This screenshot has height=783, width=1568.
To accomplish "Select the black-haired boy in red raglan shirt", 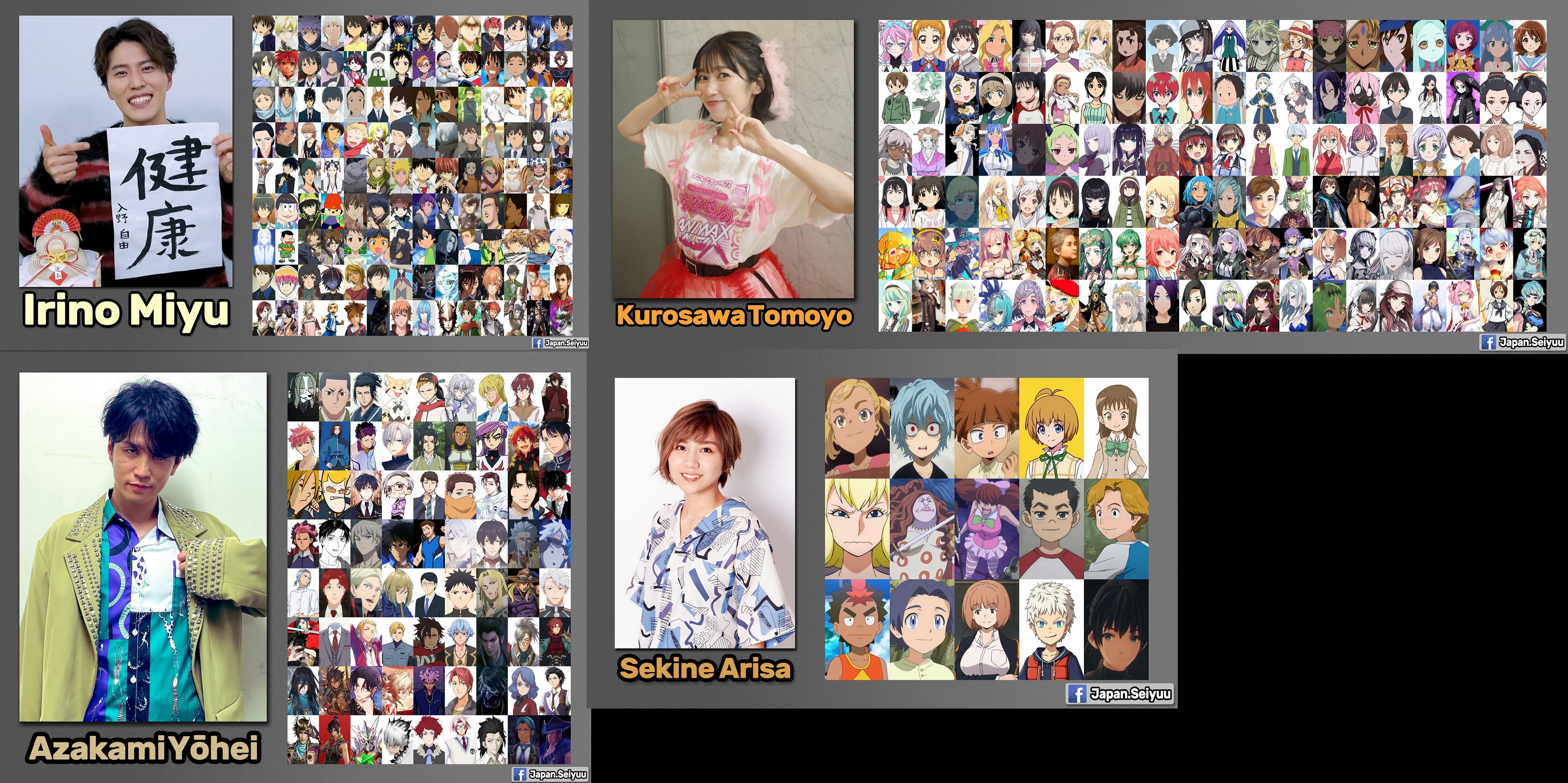I will (1051, 529).
